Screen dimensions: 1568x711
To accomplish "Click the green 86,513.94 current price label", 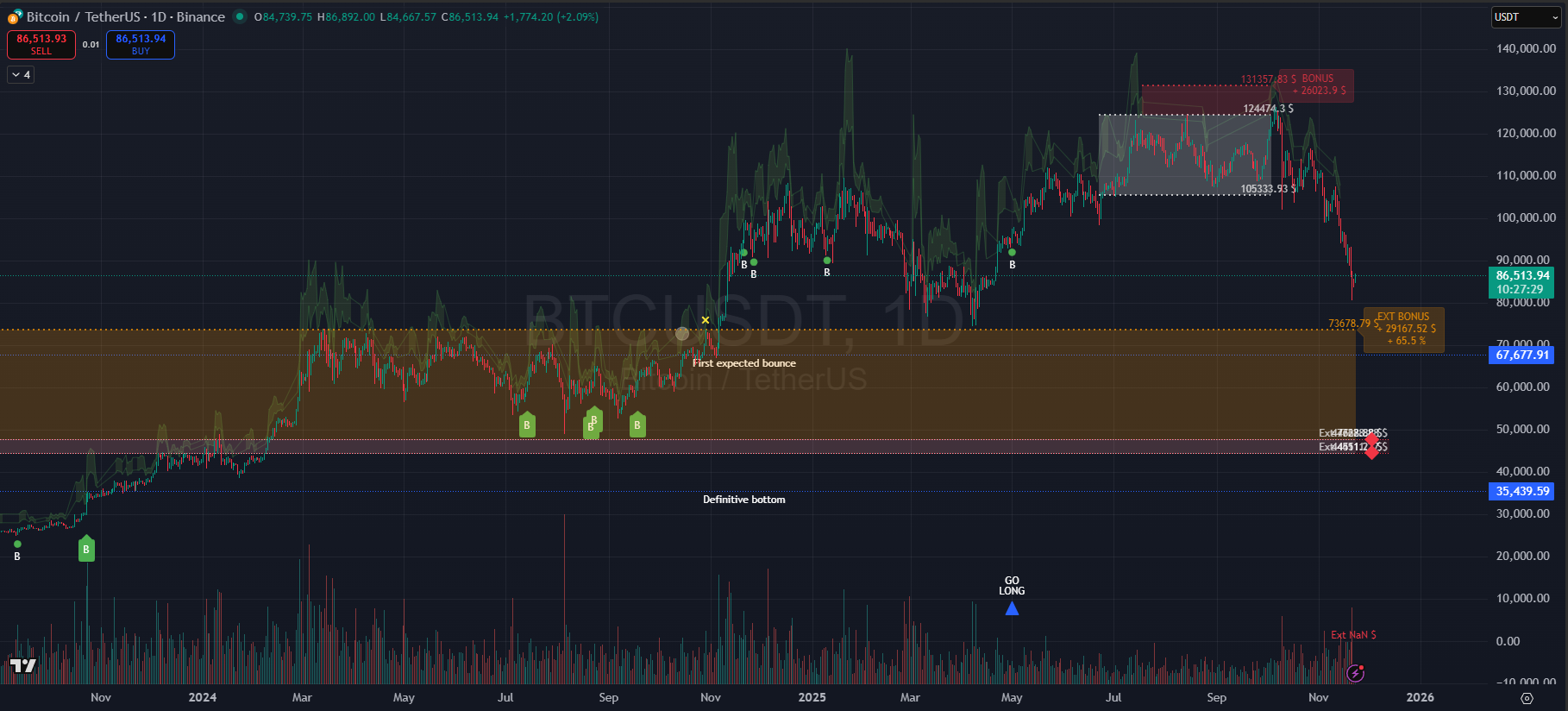I will (1521, 282).
